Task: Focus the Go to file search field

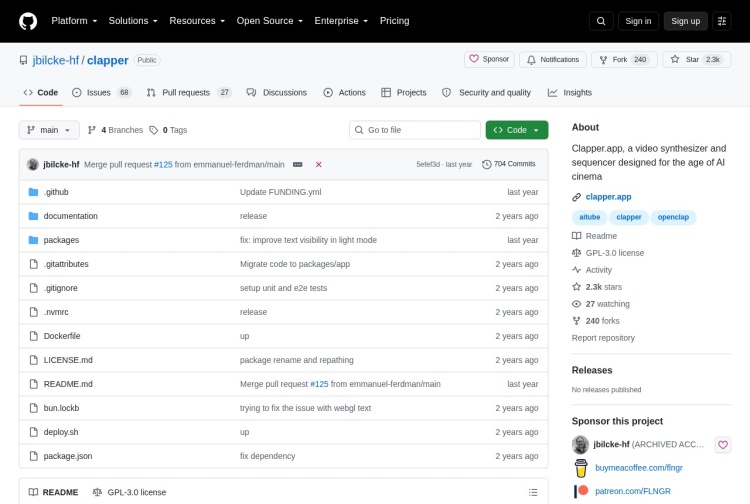Action: click(415, 130)
